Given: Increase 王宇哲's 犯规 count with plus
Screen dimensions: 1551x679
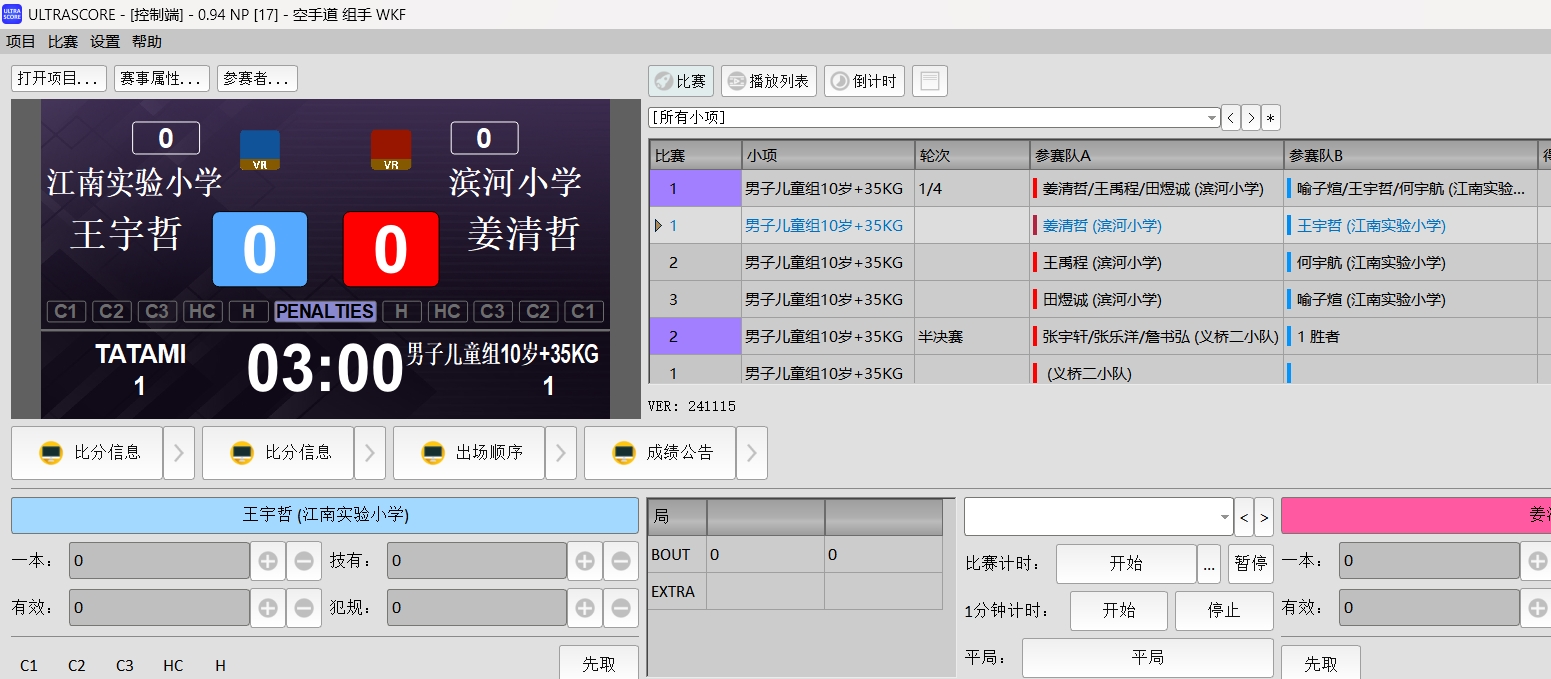Looking at the screenshot, I should coord(585,607).
